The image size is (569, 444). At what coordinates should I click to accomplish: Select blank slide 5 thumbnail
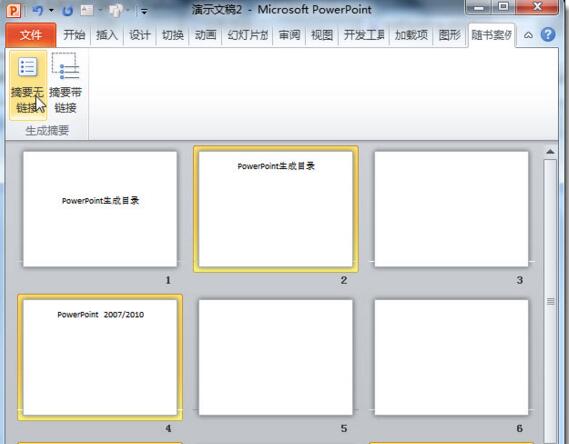point(276,357)
